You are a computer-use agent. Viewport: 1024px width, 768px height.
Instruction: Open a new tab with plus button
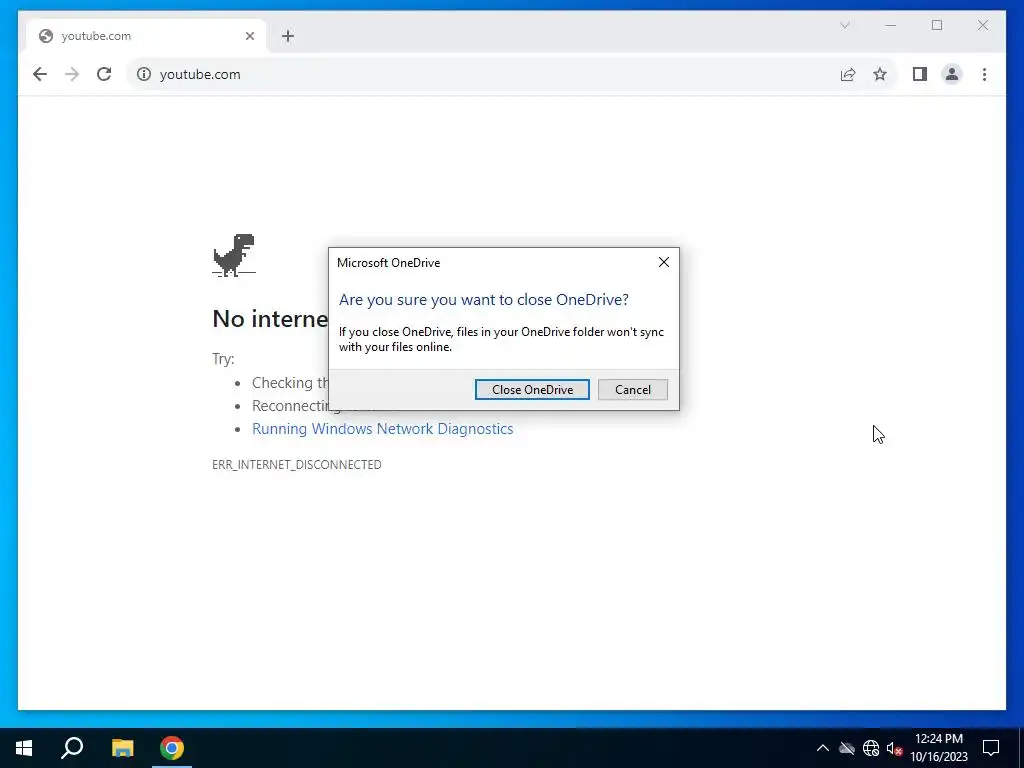[x=288, y=36]
